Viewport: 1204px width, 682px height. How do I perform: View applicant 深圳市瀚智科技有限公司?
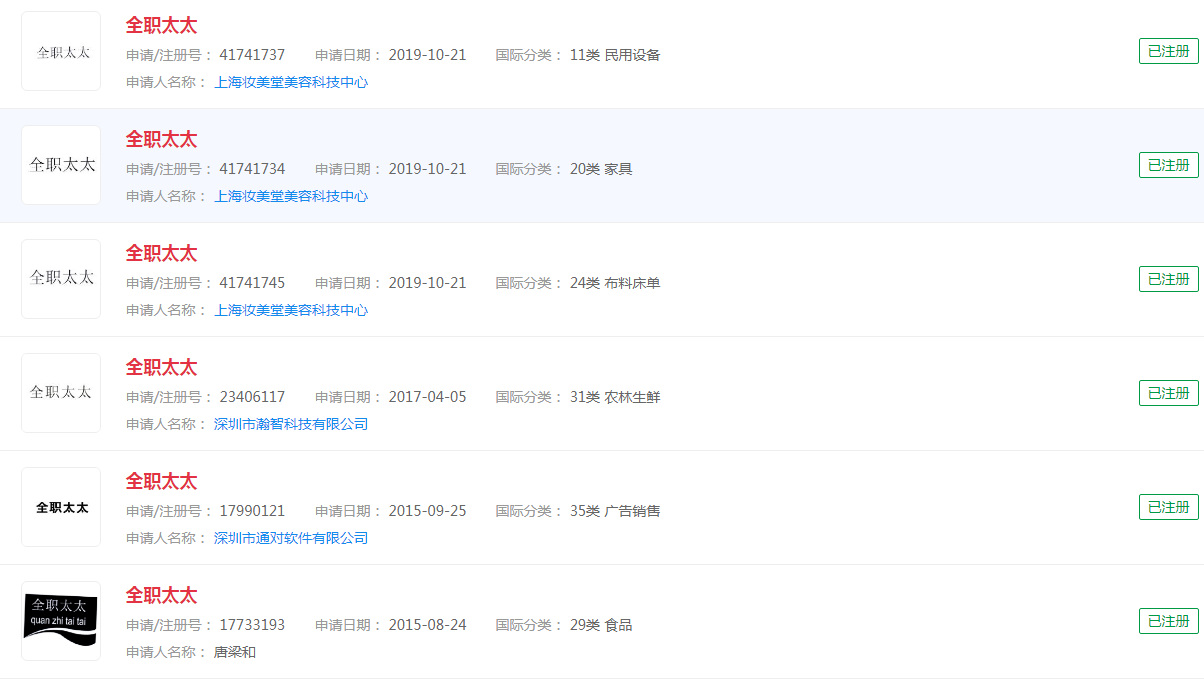[x=290, y=423]
